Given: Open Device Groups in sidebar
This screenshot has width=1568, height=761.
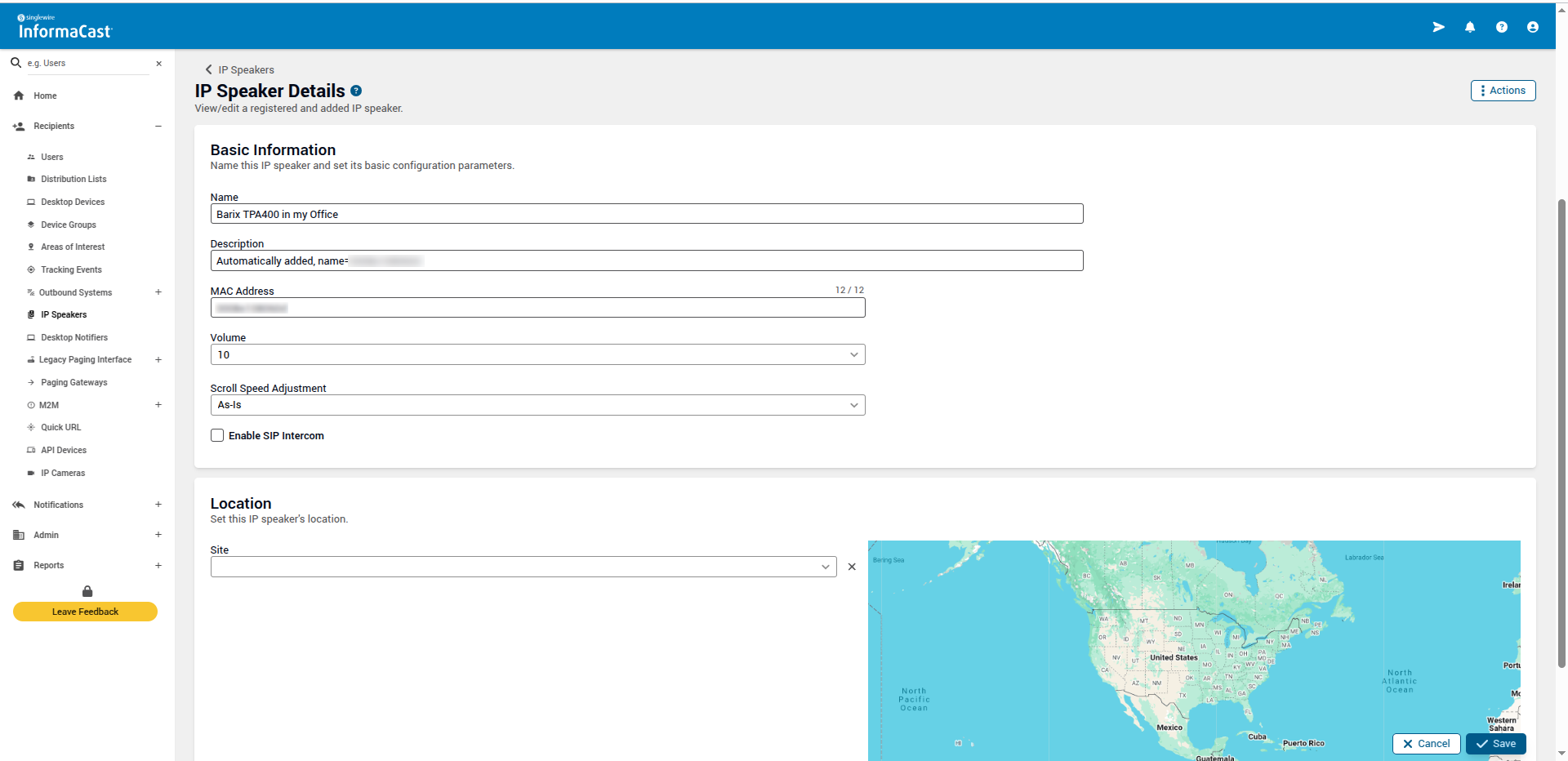Looking at the screenshot, I should (x=69, y=225).
